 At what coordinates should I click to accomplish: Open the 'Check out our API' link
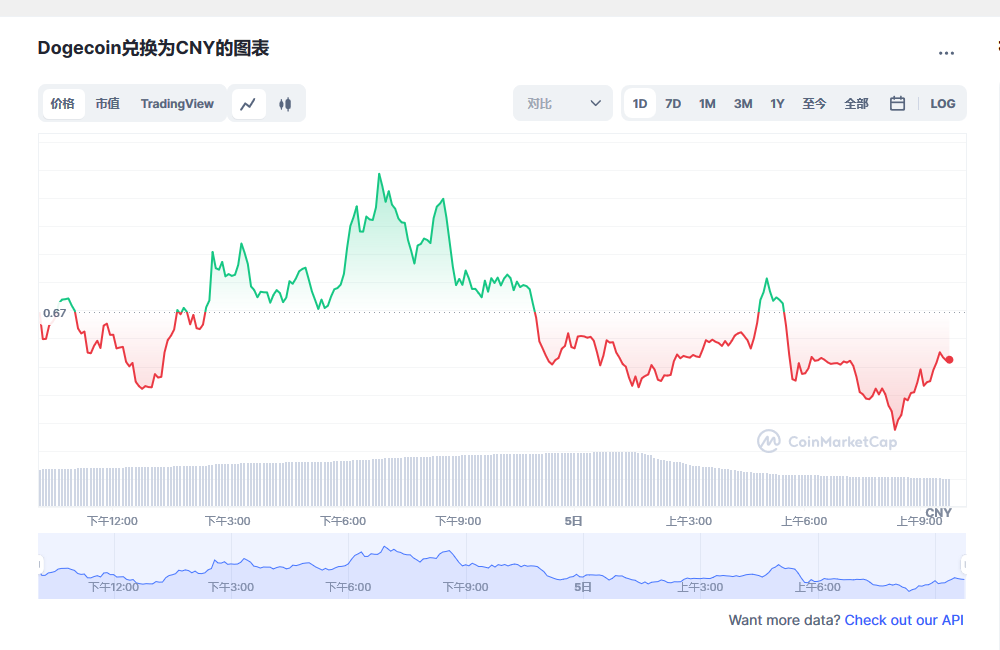pos(904,620)
